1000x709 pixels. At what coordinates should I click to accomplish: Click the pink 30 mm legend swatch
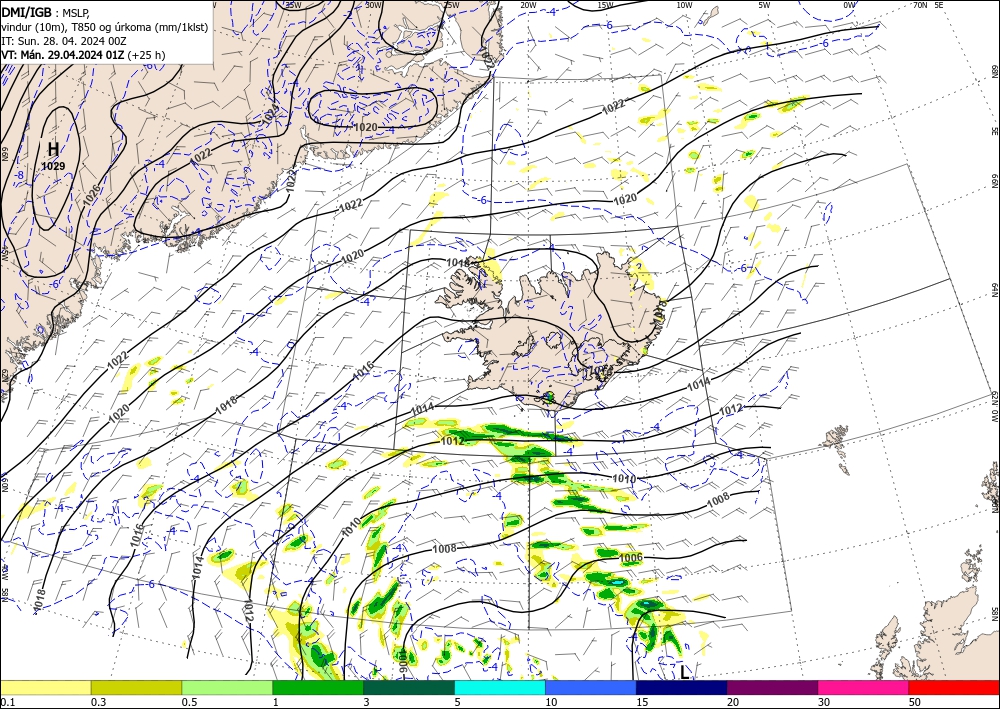(x=864, y=687)
